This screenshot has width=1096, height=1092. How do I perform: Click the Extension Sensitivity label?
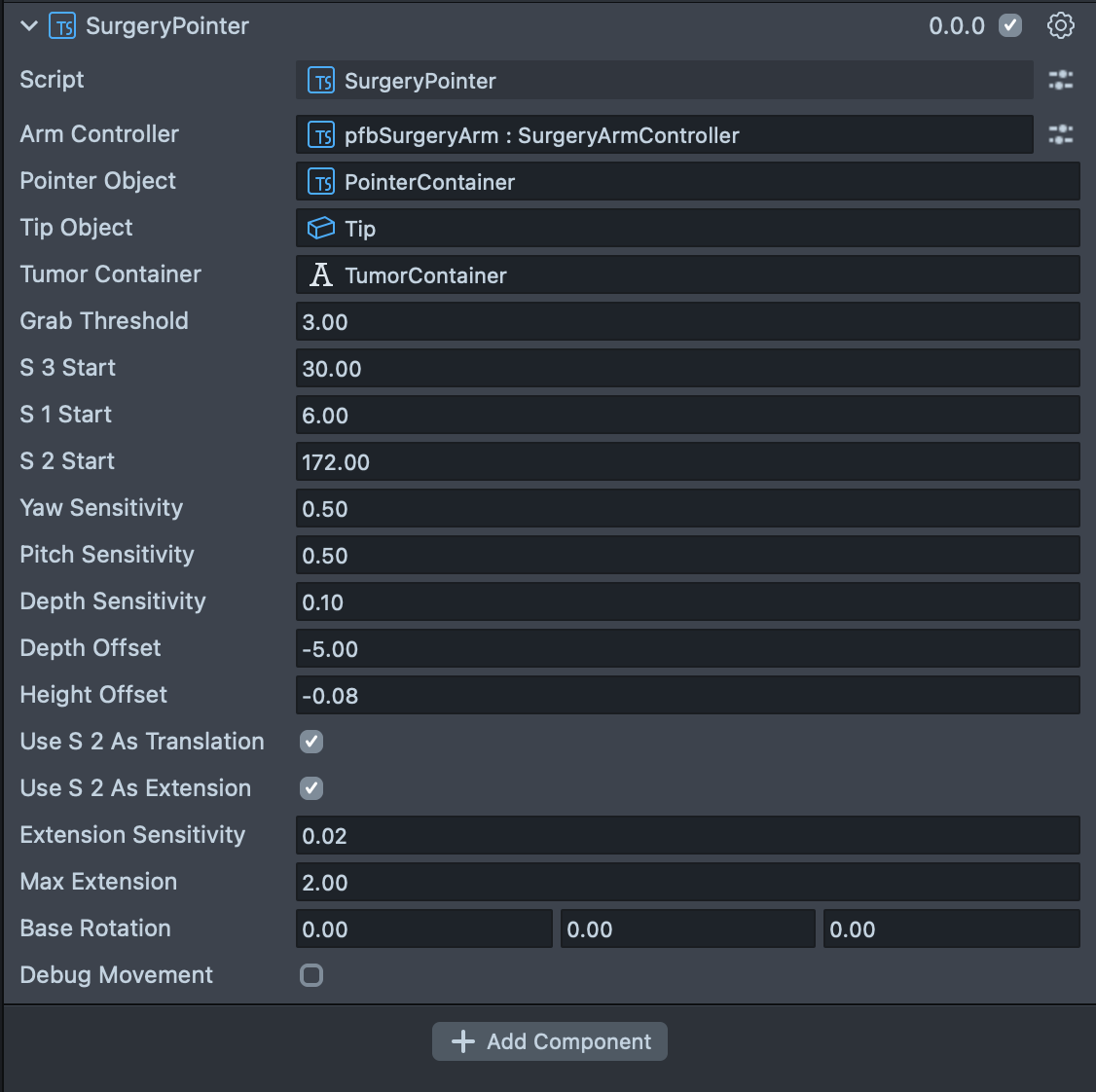coord(132,835)
